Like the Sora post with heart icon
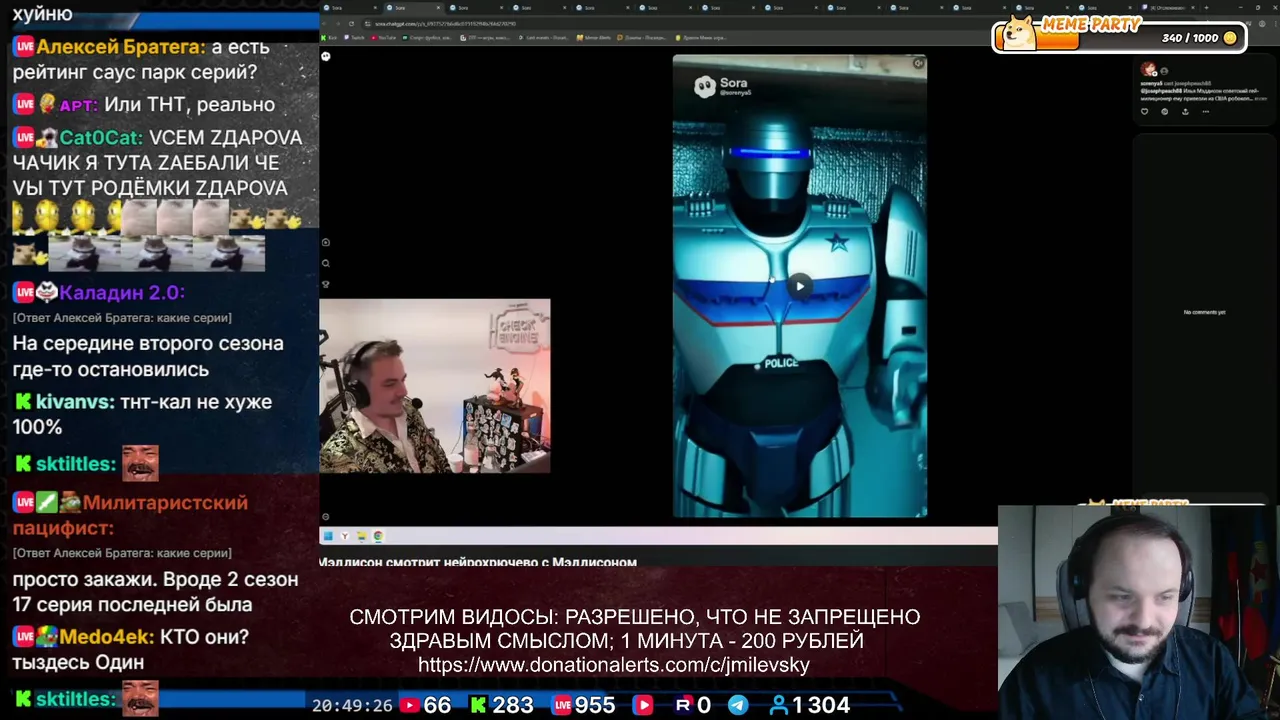Screen dimensions: 1280x720 point(1144,111)
